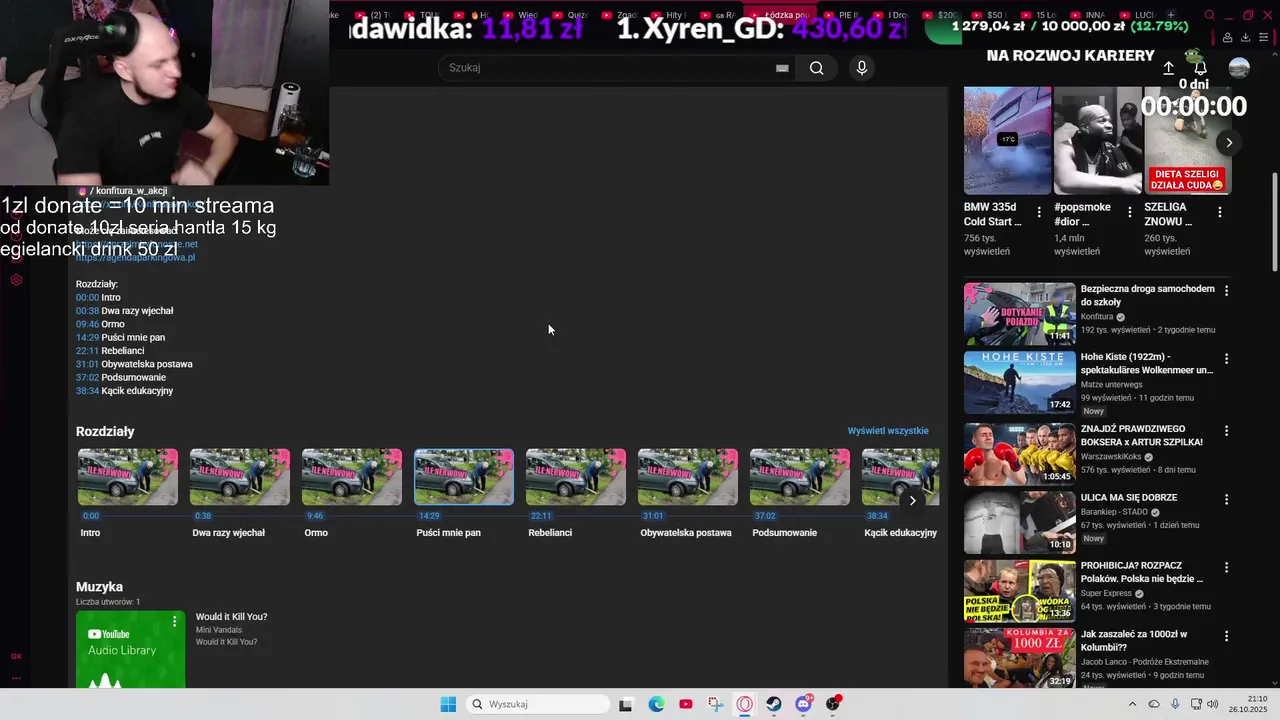This screenshot has height=720, width=1280.
Task: Jump to 22:11 Rebelianci timestamp link
Action: pyautogui.click(x=87, y=351)
